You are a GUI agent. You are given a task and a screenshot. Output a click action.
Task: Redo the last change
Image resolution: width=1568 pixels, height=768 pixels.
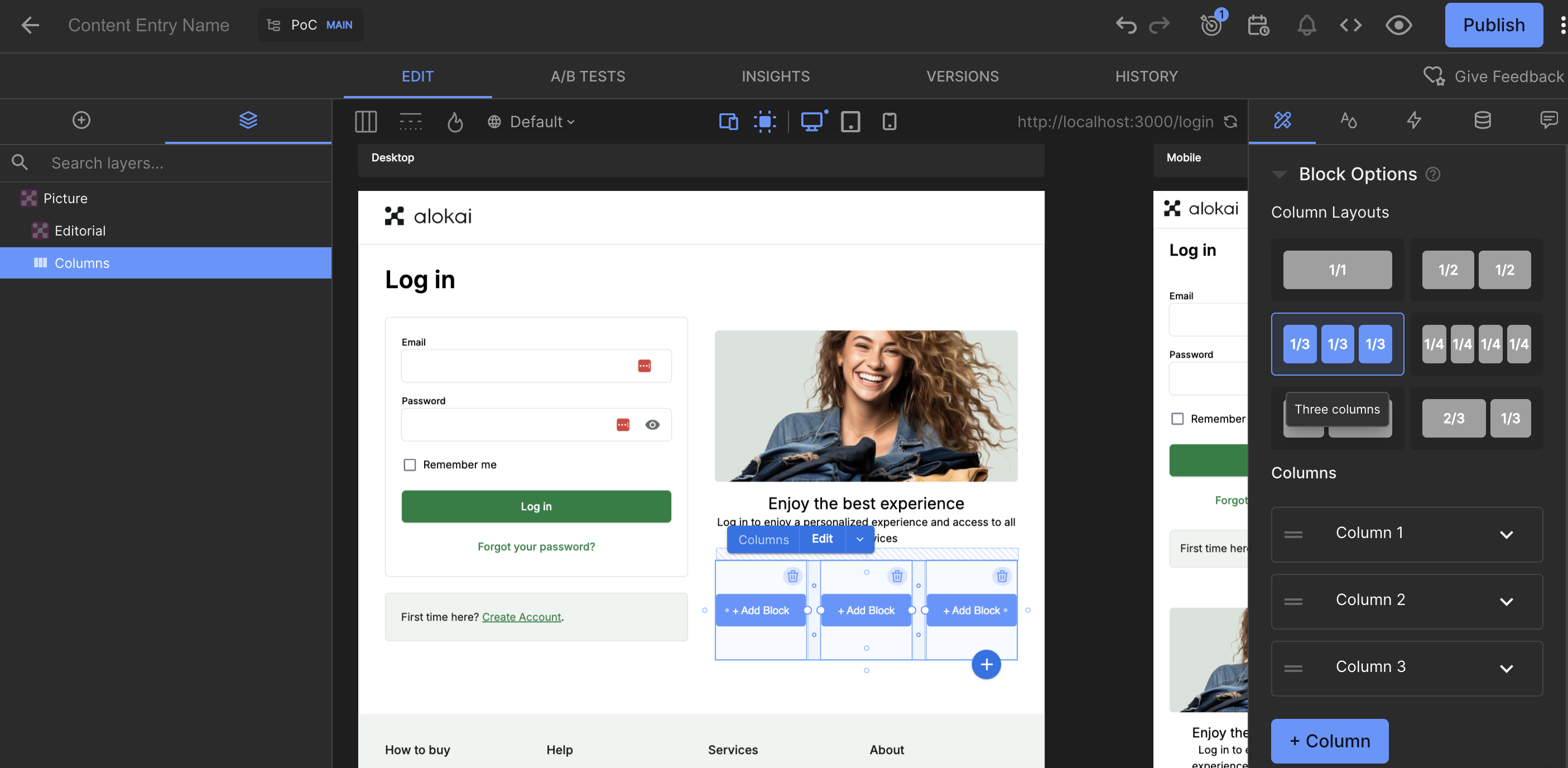[x=1159, y=25]
